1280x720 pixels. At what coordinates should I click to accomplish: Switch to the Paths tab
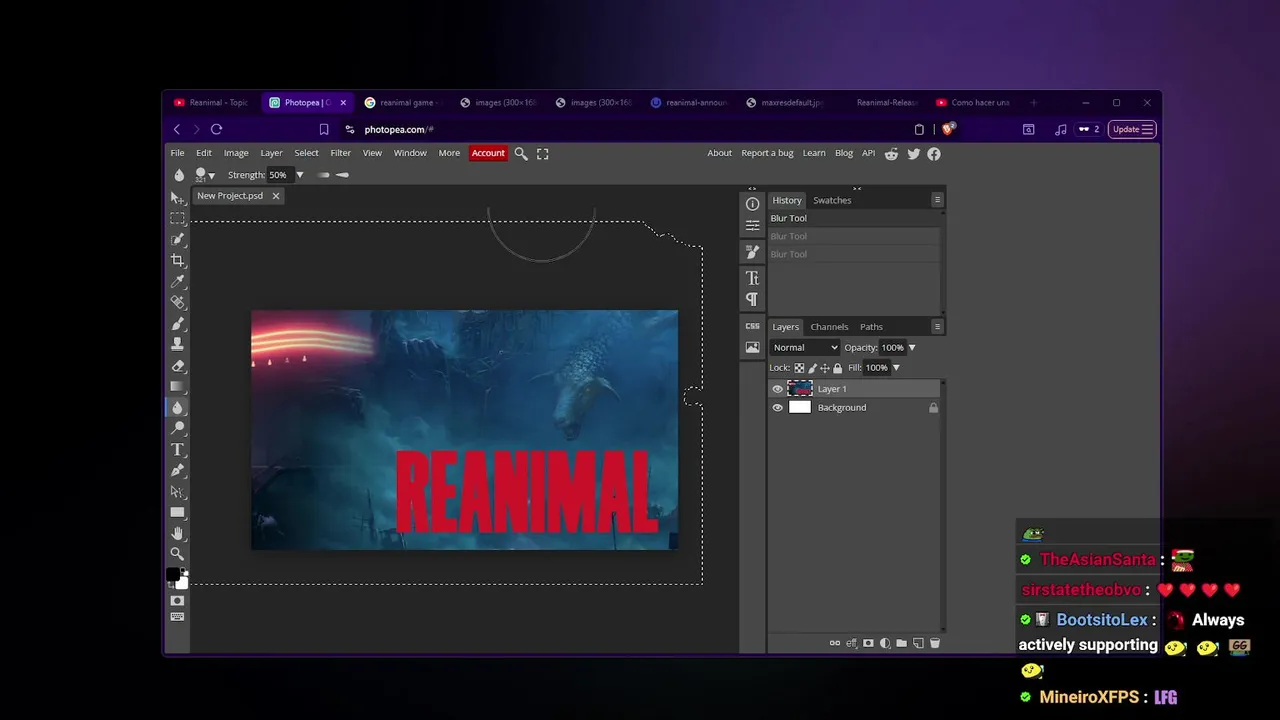tap(871, 327)
